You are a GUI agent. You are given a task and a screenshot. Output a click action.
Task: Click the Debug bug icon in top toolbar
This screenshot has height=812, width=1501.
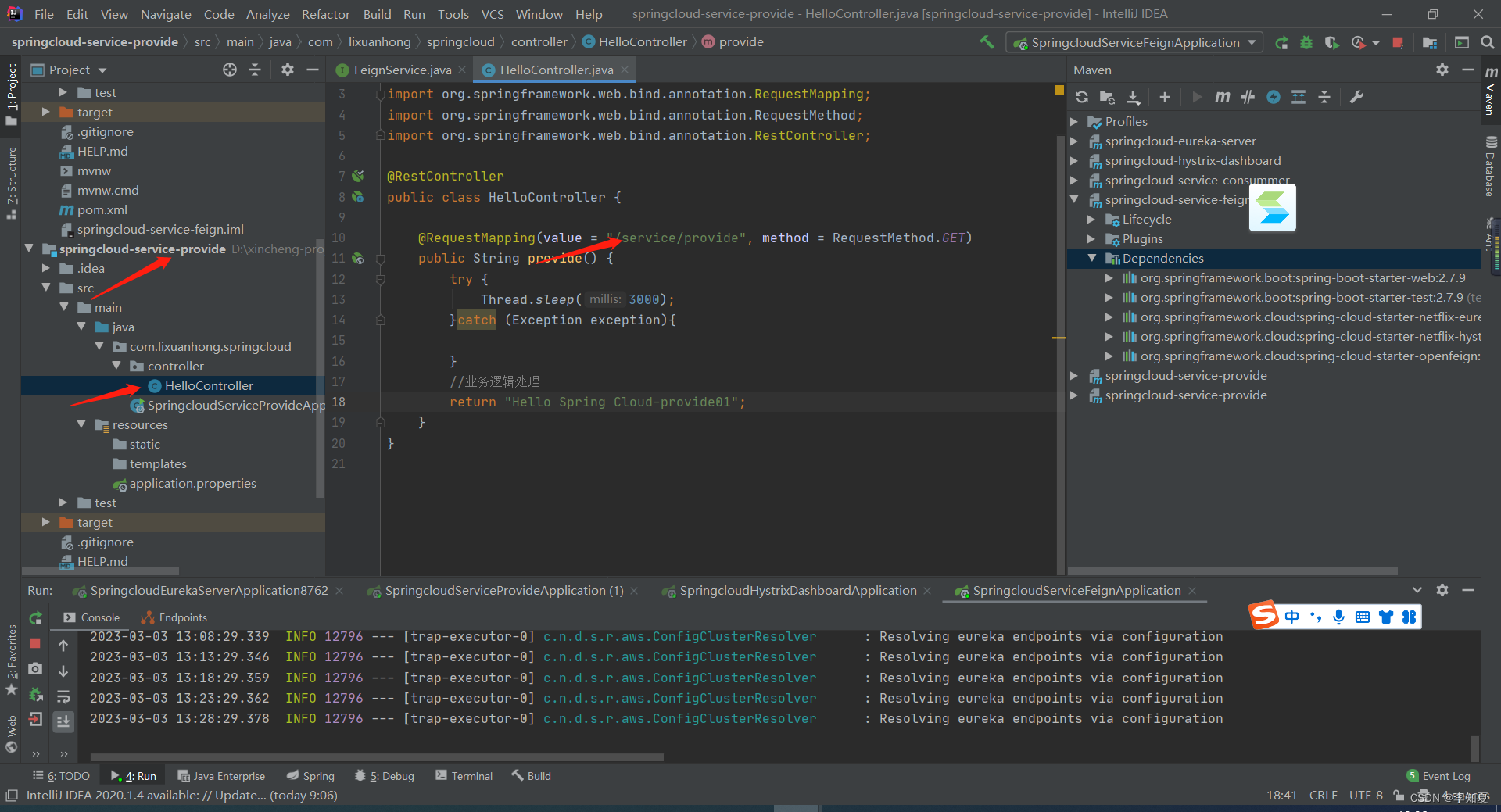[x=1306, y=43]
